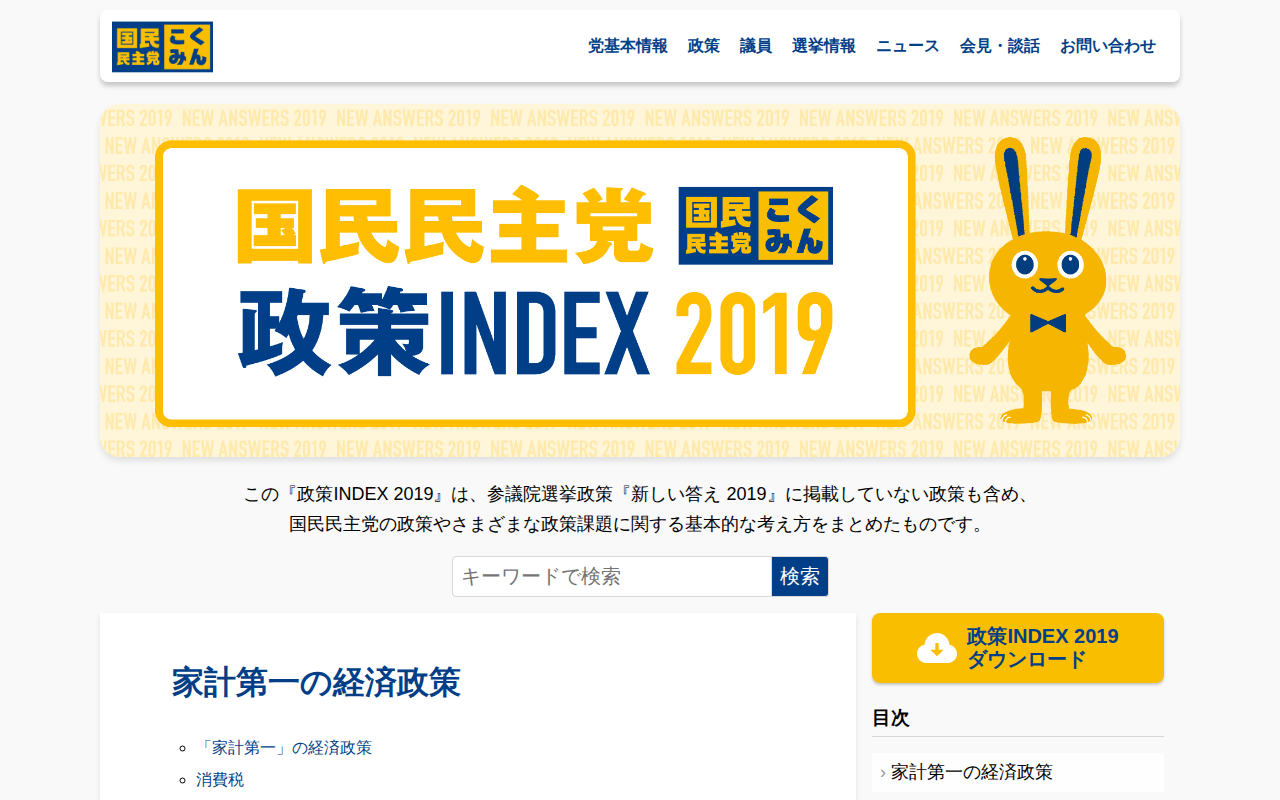Click the 国民民主党 logo in the header
The height and width of the screenshot is (800, 1280).
(x=162, y=47)
